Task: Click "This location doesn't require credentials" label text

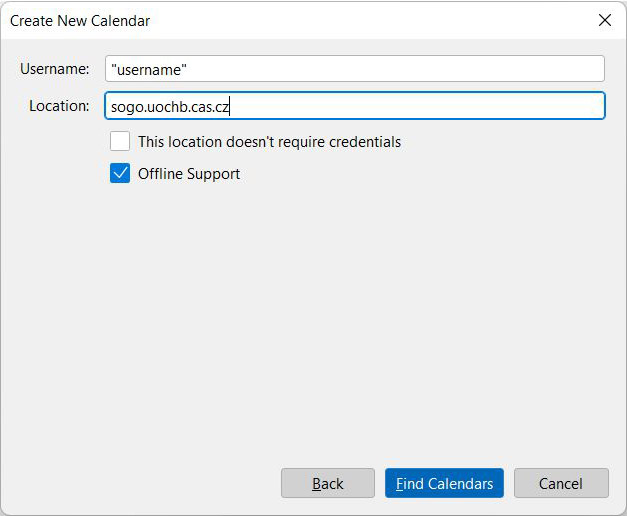Action: tap(269, 142)
